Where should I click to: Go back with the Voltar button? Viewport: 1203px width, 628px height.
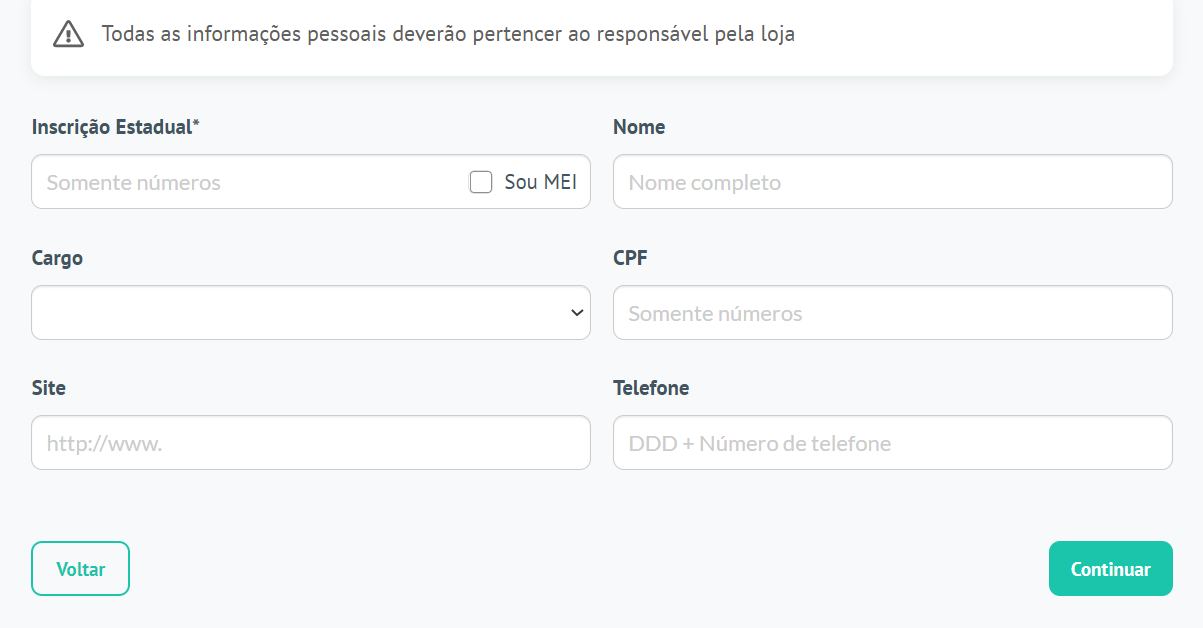pyautogui.click(x=81, y=569)
